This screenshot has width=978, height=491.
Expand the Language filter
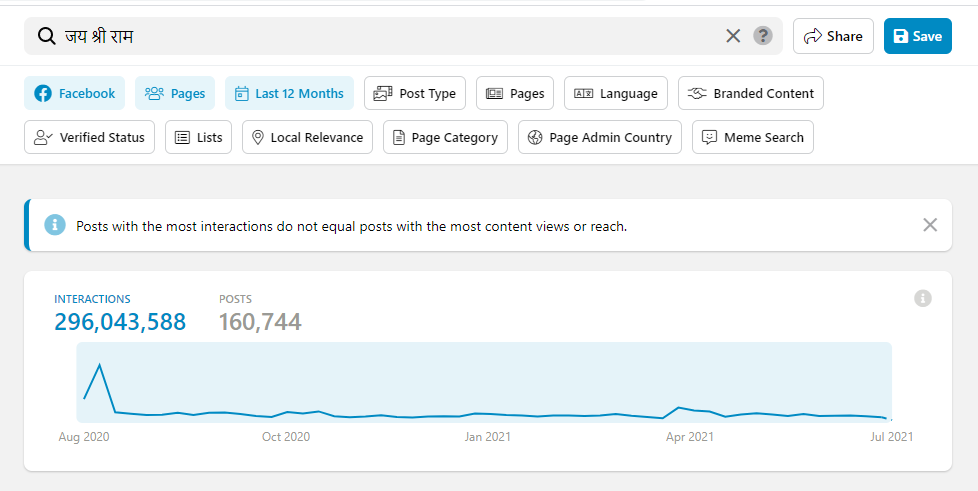(616, 93)
